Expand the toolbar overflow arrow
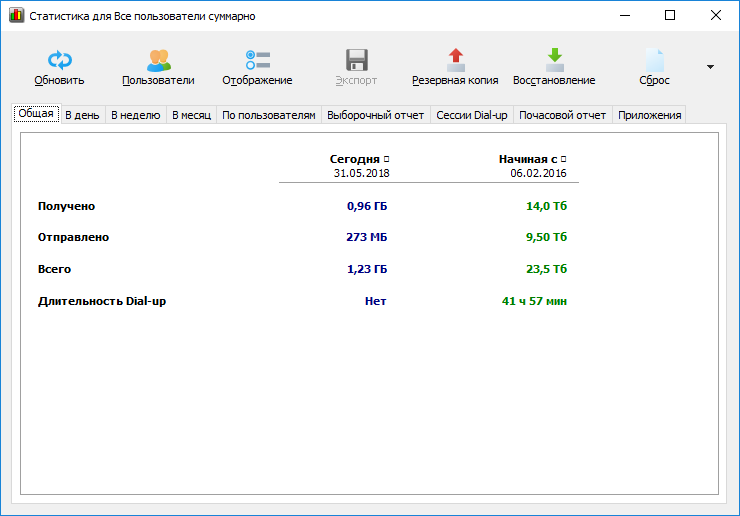The height and width of the screenshot is (516, 740). tap(710, 67)
